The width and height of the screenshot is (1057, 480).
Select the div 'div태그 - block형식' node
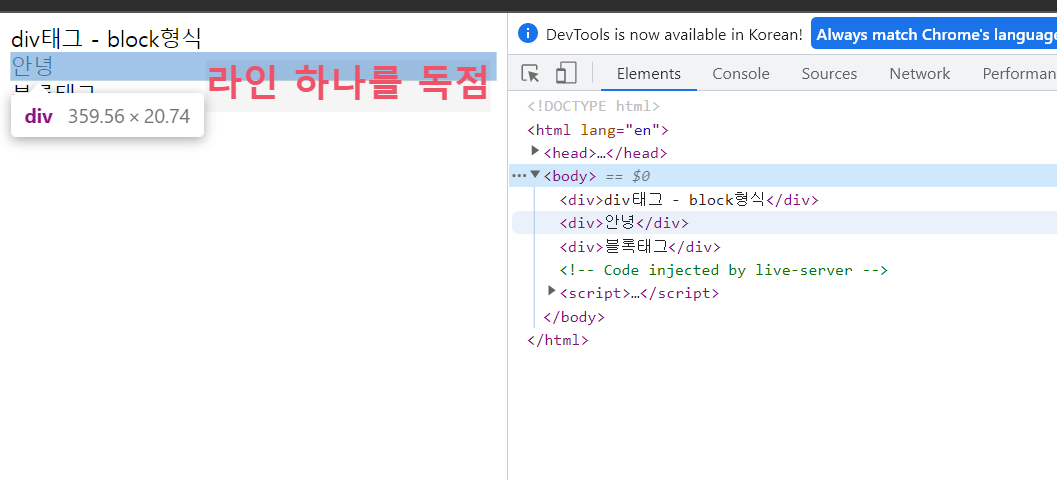click(689, 200)
